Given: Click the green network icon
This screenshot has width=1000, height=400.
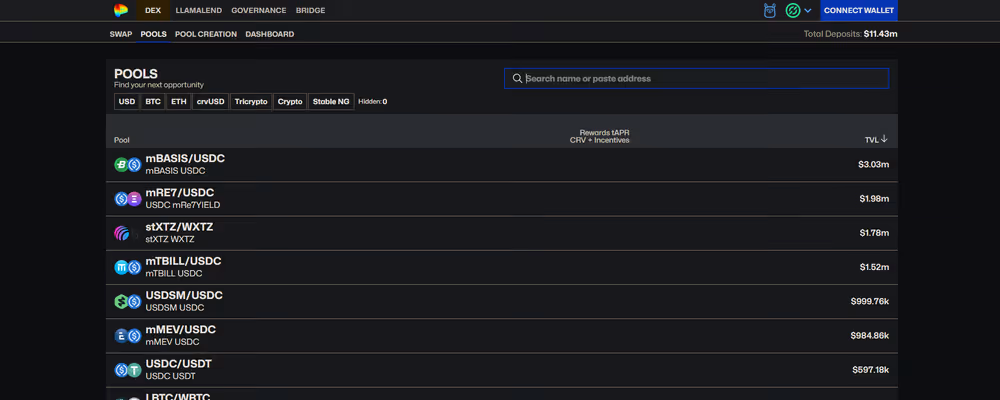Looking at the screenshot, I should point(793,10).
